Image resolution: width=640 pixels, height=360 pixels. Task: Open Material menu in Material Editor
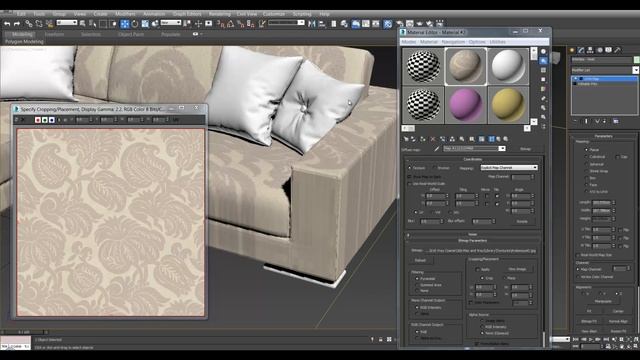click(429, 42)
